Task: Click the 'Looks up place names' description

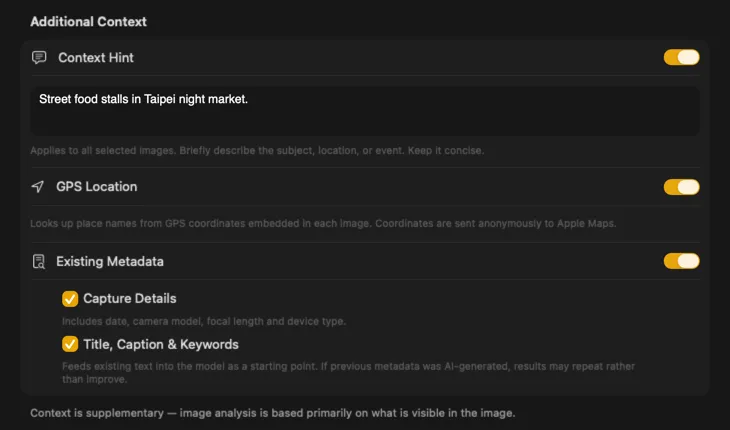Action: [x=323, y=223]
